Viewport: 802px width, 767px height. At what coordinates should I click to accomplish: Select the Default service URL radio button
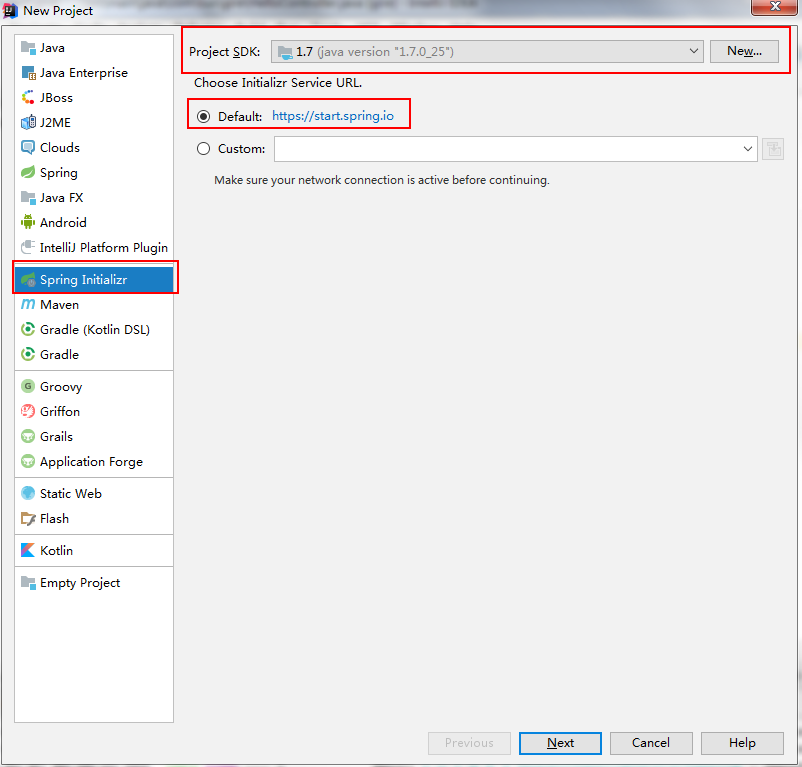[x=204, y=117]
